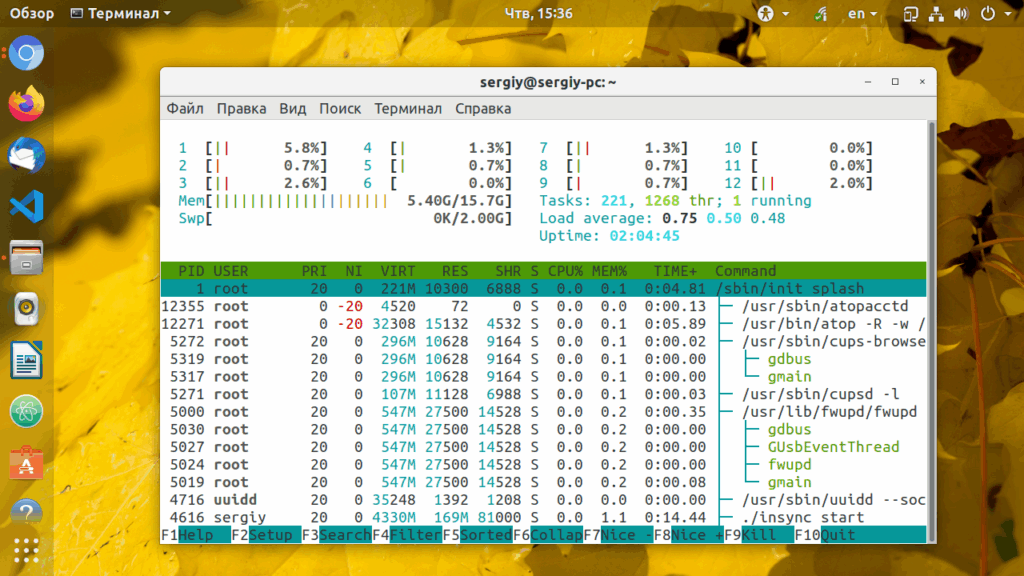
Task: Open the Файл menu
Action: point(185,108)
